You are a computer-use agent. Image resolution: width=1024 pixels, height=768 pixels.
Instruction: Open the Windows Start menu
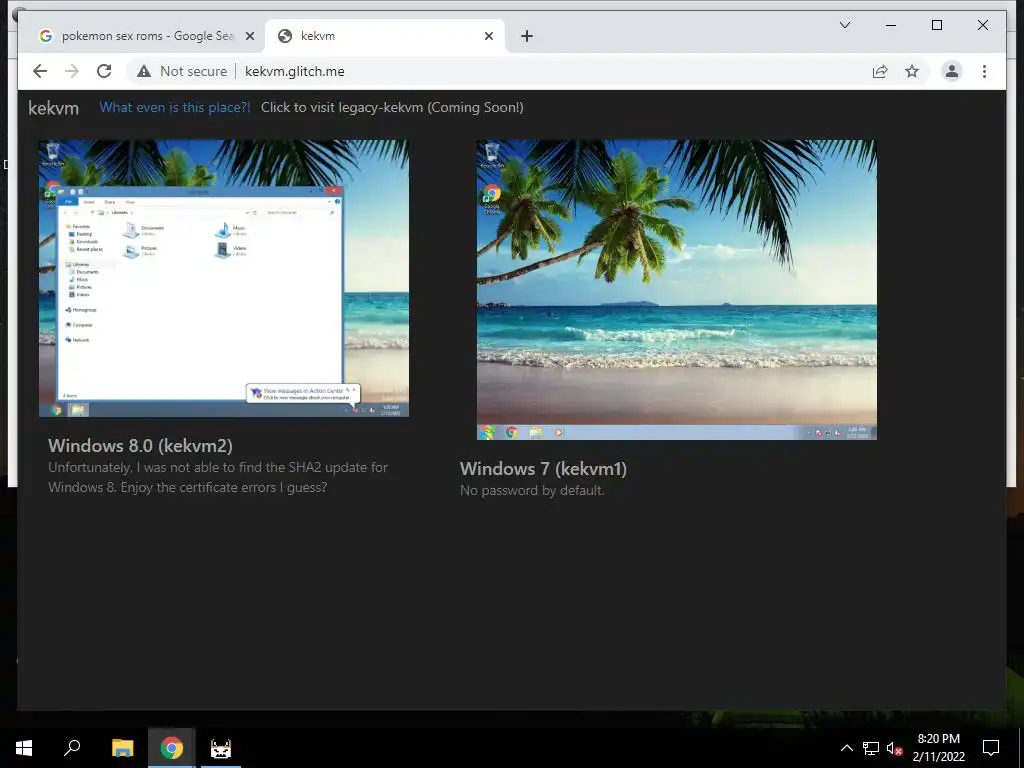click(24, 748)
